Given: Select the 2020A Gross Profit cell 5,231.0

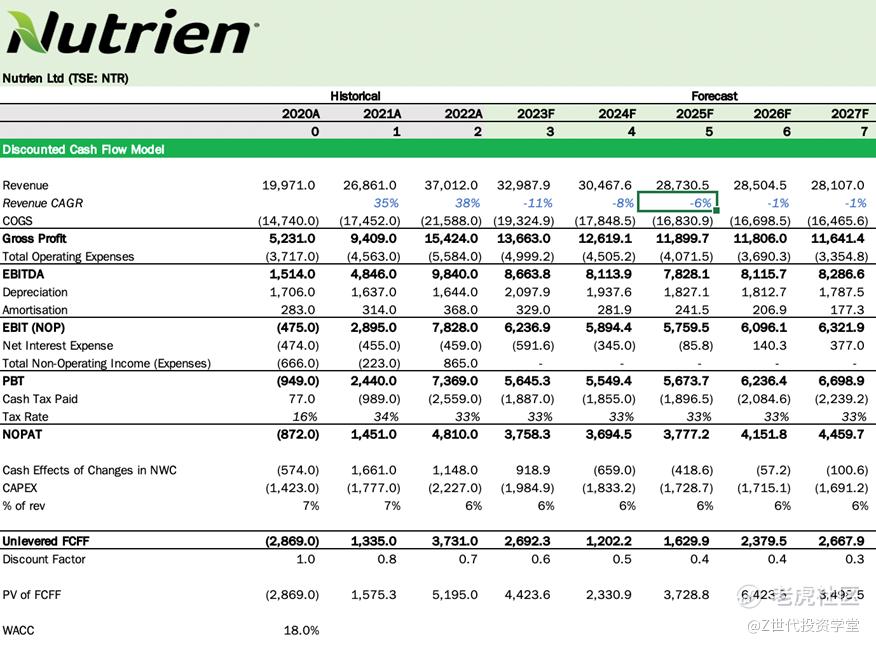Looking at the screenshot, I should click(x=292, y=239).
